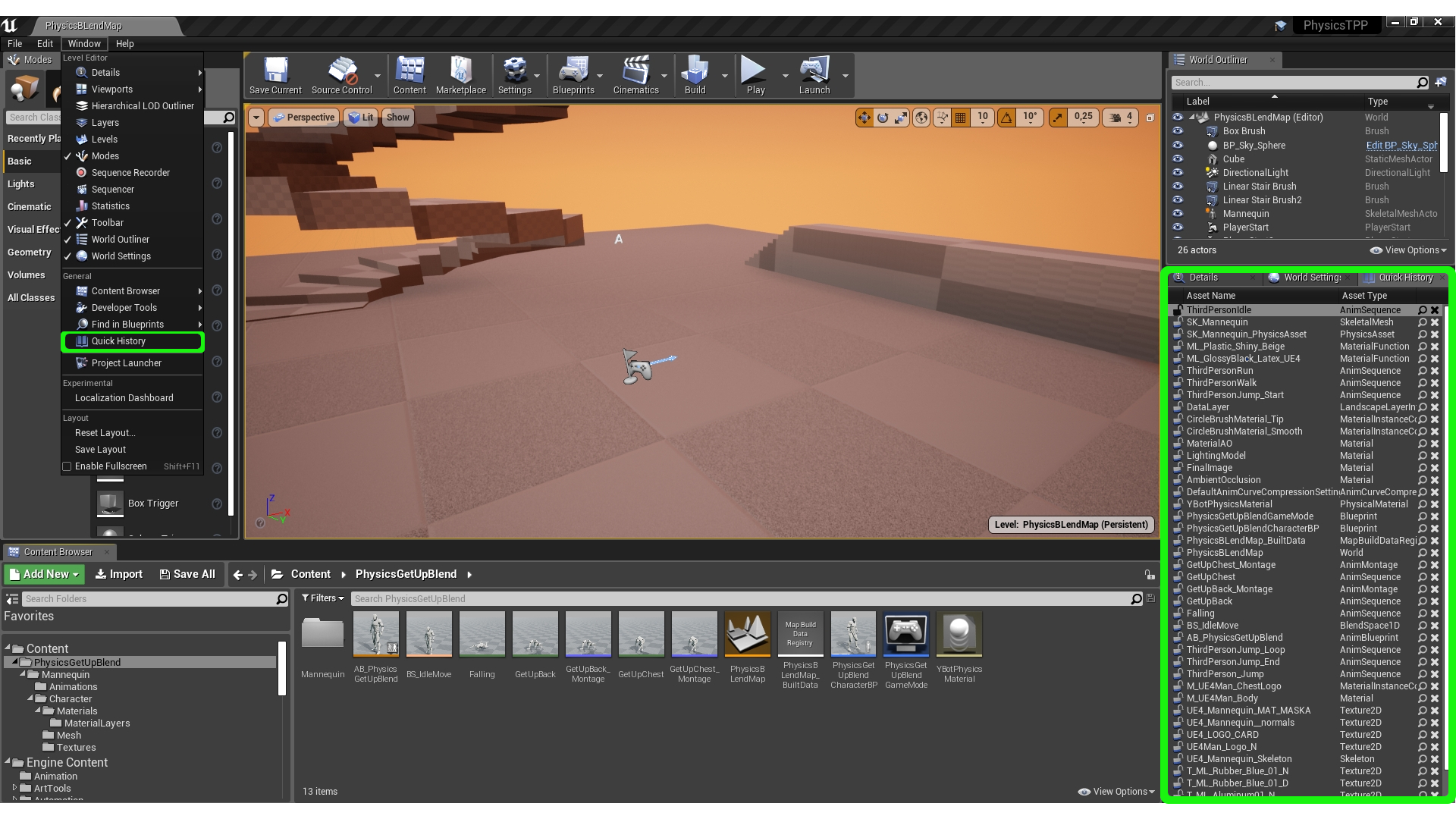Toggle Enable Fullscreen checkbox
This screenshot has width=1456, height=819.
67,466
